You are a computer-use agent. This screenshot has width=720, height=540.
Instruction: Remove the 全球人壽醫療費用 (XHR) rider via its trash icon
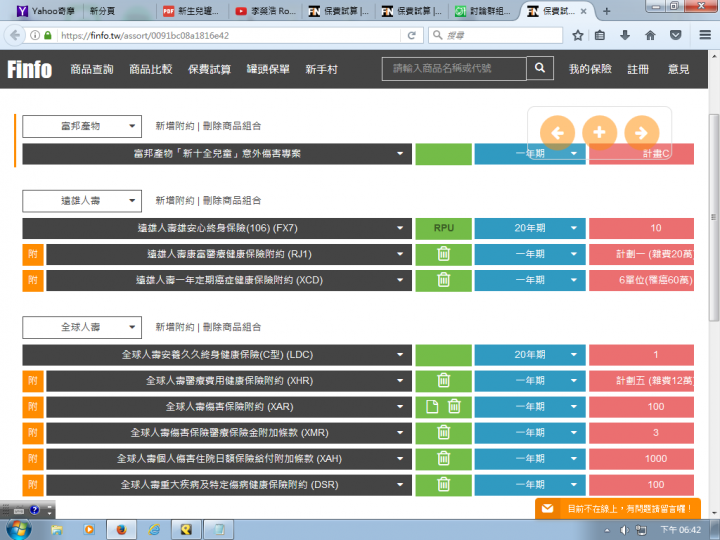tap(443, 381)
